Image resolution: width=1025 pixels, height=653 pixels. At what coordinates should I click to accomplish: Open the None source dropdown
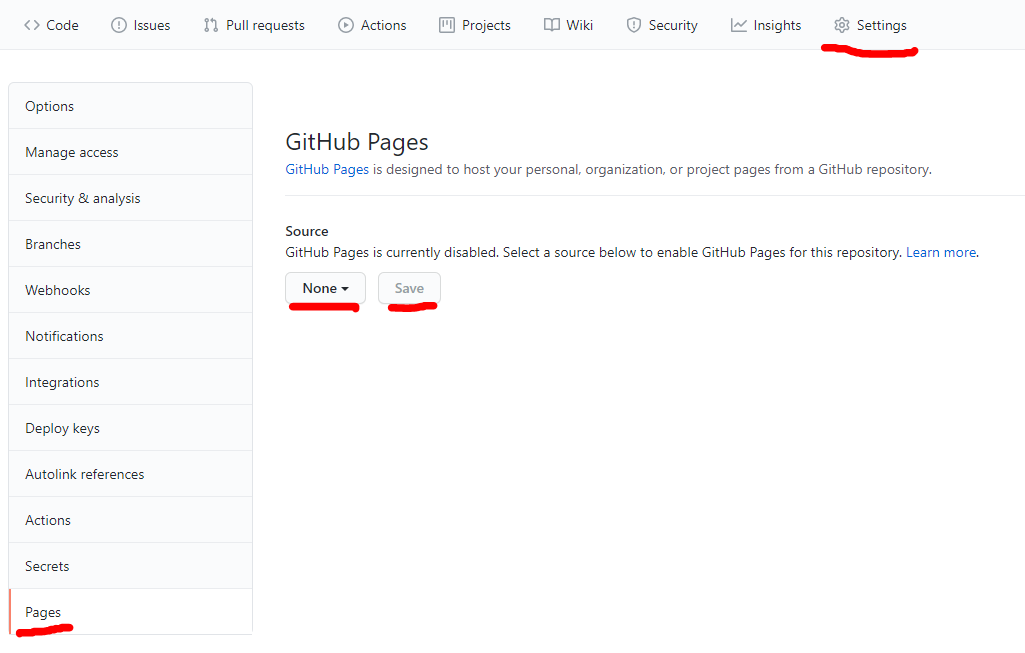coord(325,288)
